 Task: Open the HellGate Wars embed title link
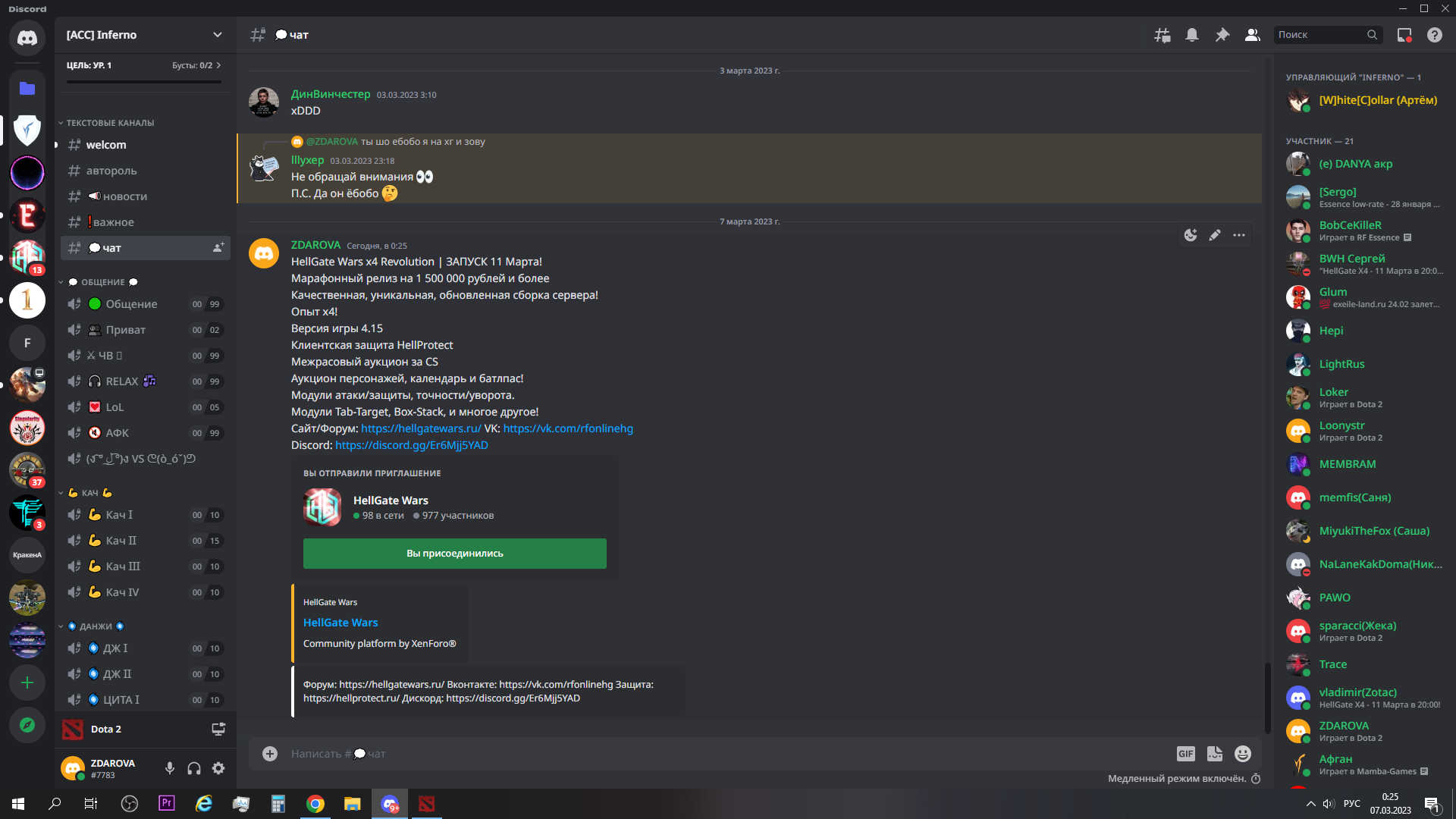coord(340,623)
